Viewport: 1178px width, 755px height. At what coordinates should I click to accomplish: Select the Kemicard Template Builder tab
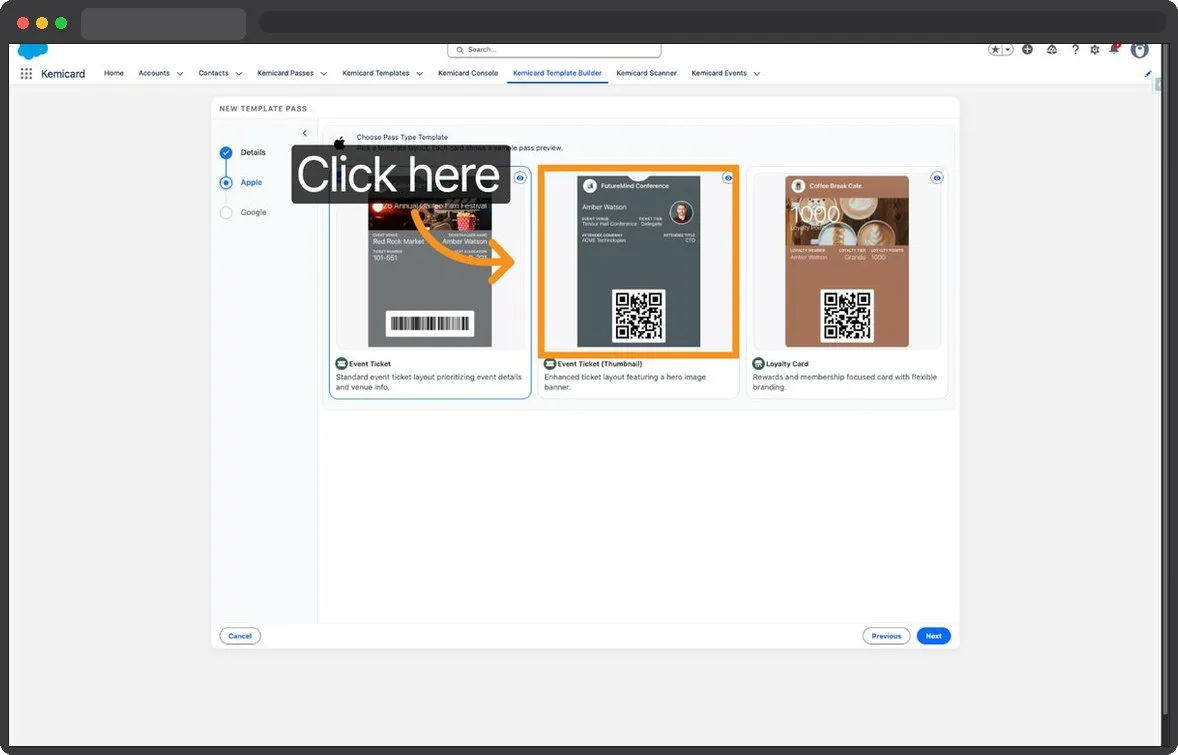coord(557,73)
